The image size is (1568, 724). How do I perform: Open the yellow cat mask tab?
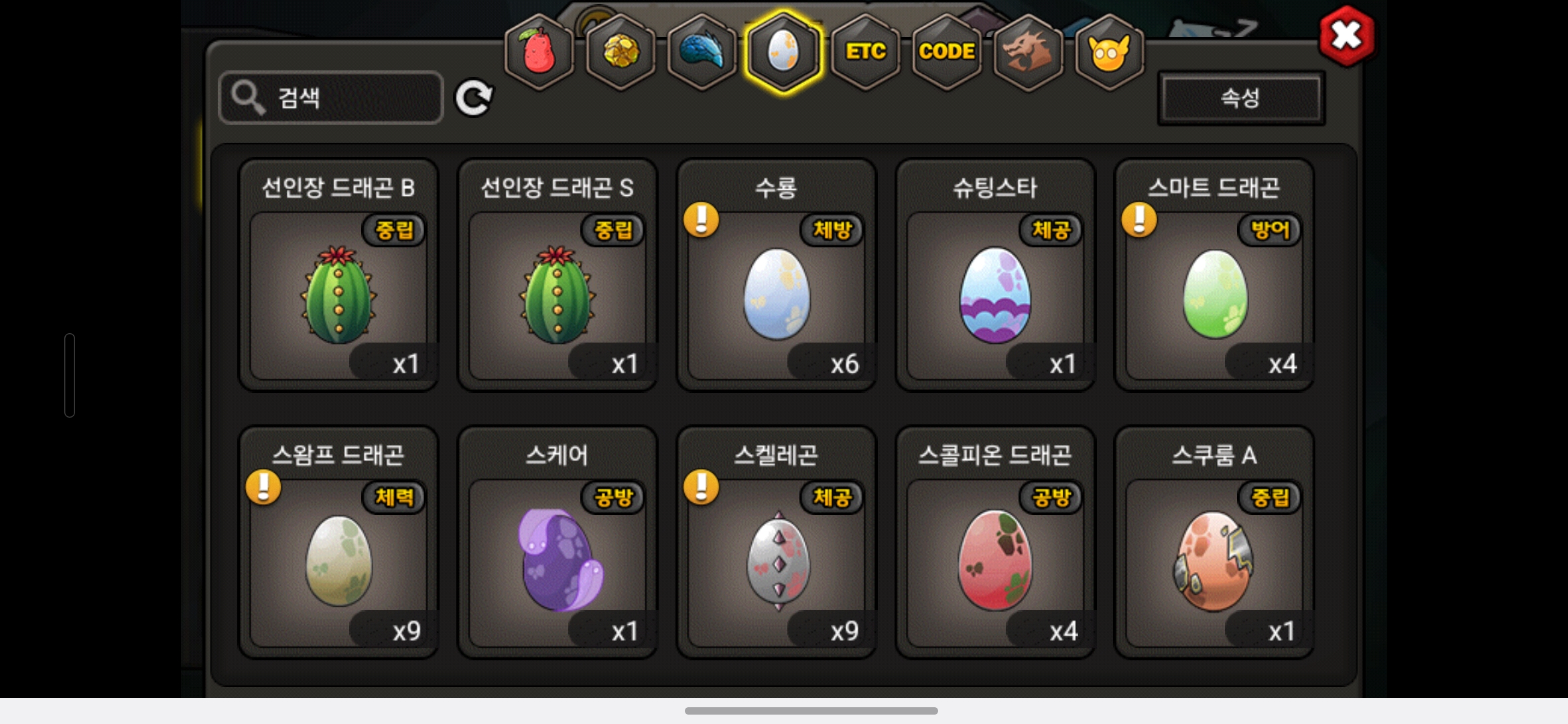(1110, 52)
